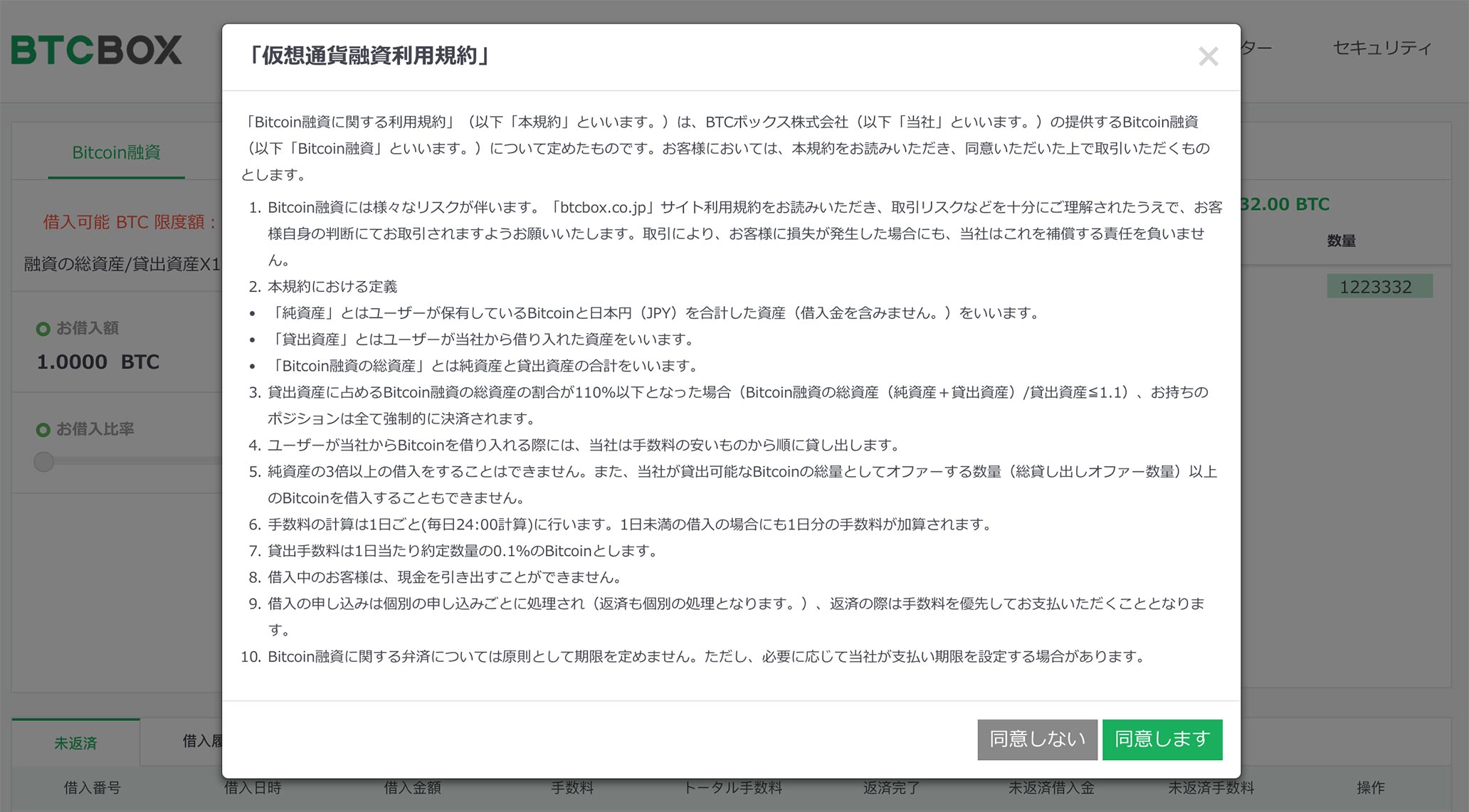
Task: Open the BTCBOX logo home link
Action: click(97, 50)
